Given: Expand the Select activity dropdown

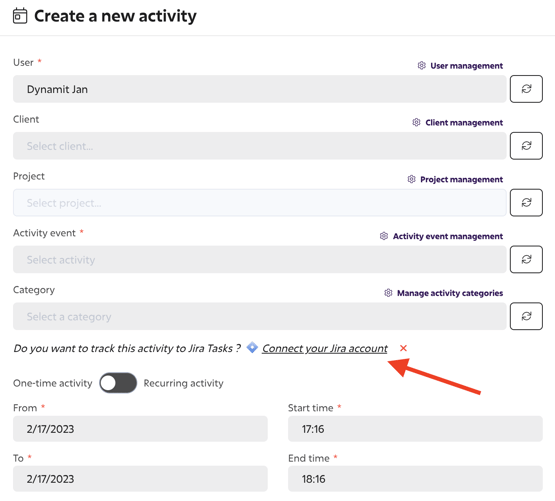Looking at the screenshot, I should point(259,260).
